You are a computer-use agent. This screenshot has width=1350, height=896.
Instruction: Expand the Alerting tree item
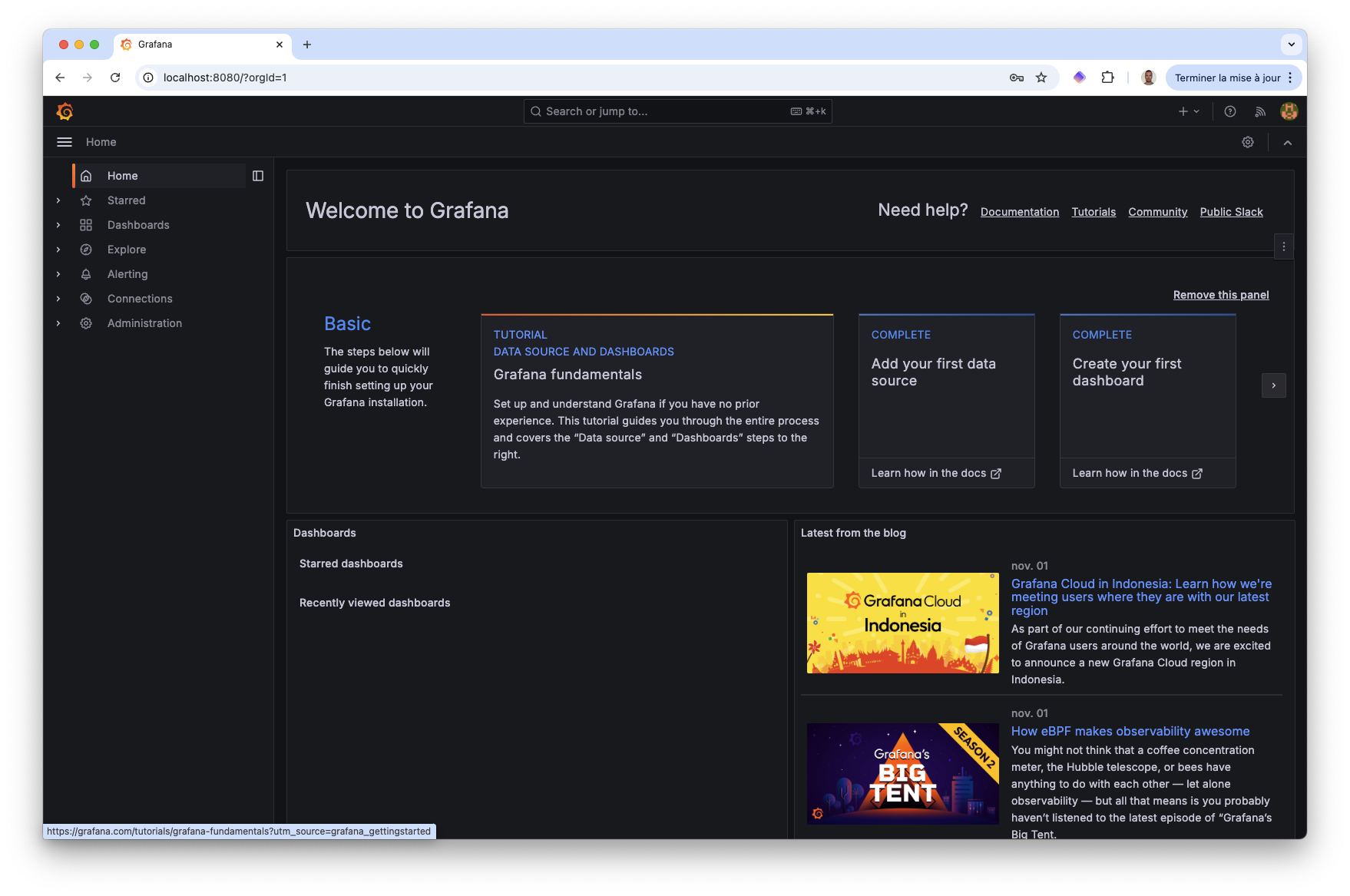tap(58, 274)
